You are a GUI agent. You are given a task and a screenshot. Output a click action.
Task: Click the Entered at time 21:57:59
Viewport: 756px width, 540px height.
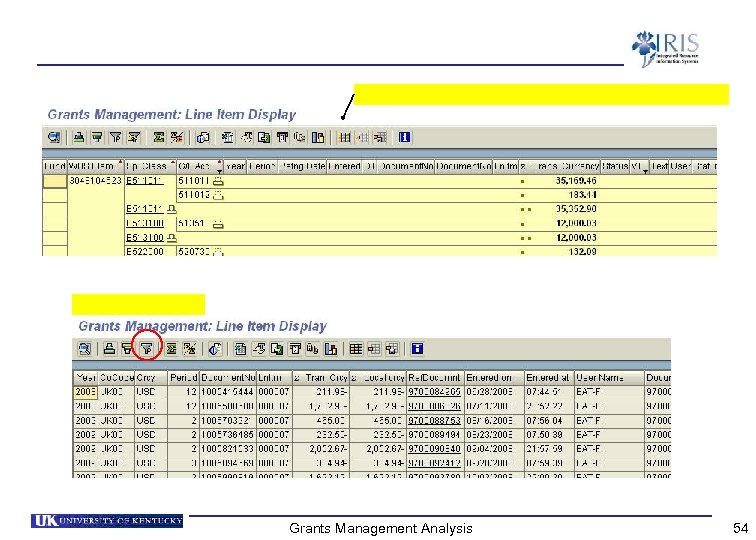[544, 448]
